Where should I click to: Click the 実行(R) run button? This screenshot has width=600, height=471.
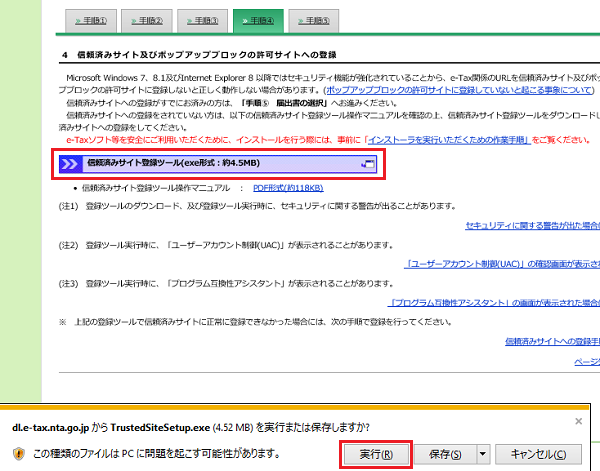pos(374,452)
